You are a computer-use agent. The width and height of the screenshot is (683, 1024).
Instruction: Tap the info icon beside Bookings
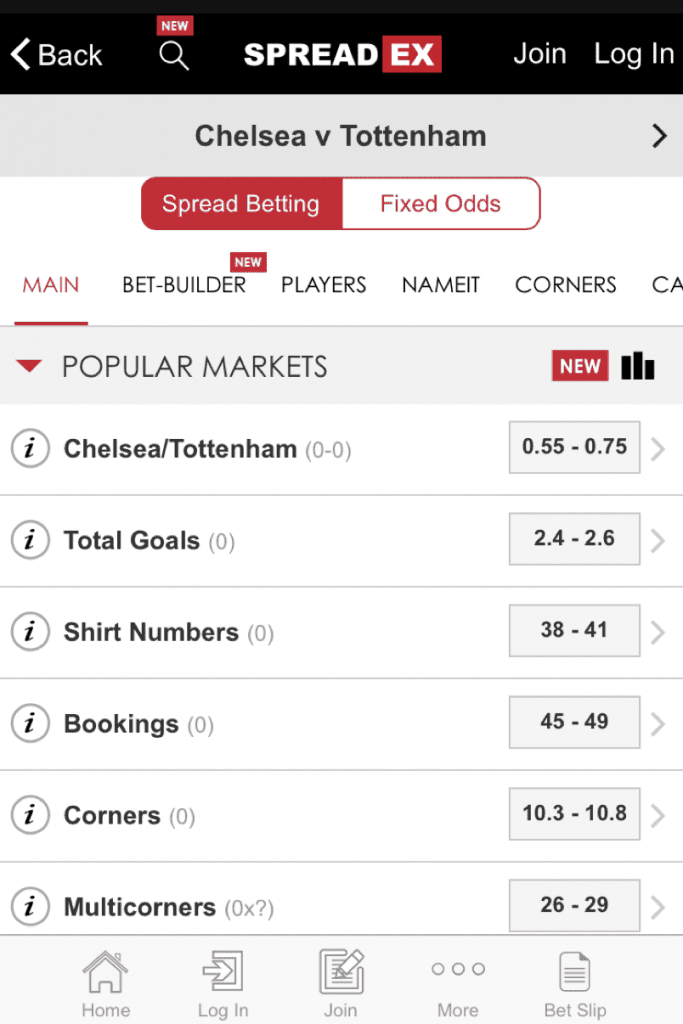pyautogui.click(x=30, y=723)
